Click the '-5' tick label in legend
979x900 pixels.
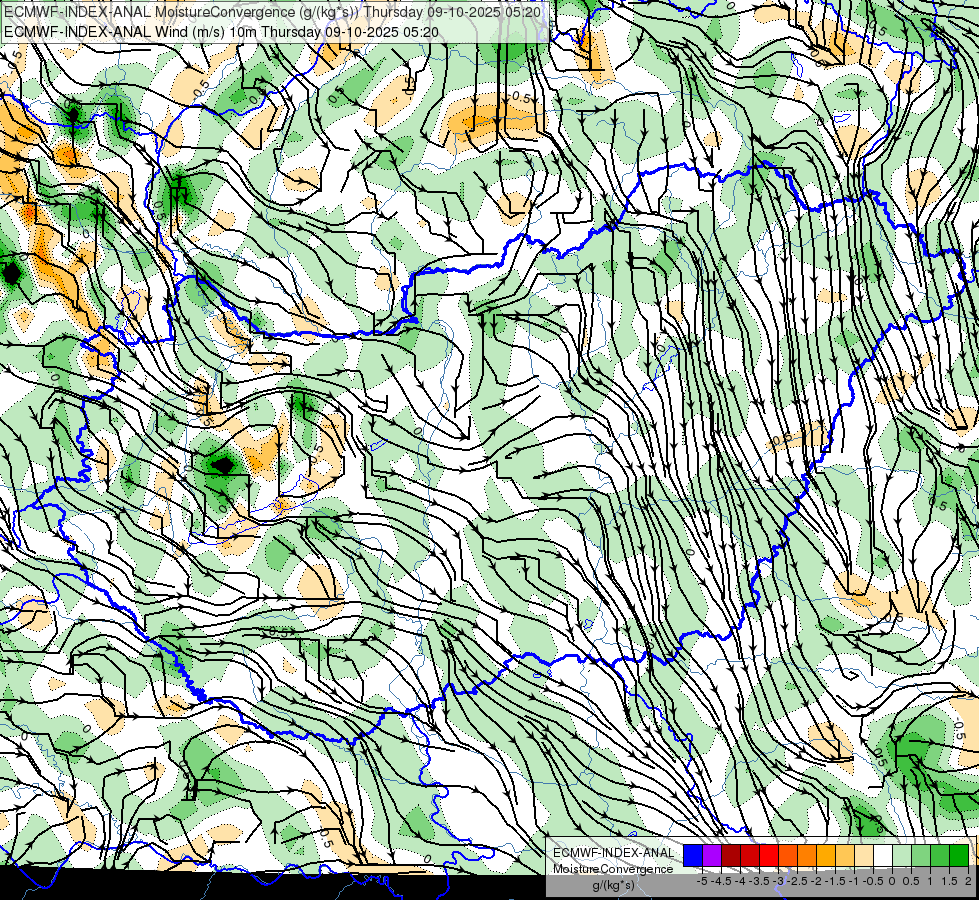702,881
